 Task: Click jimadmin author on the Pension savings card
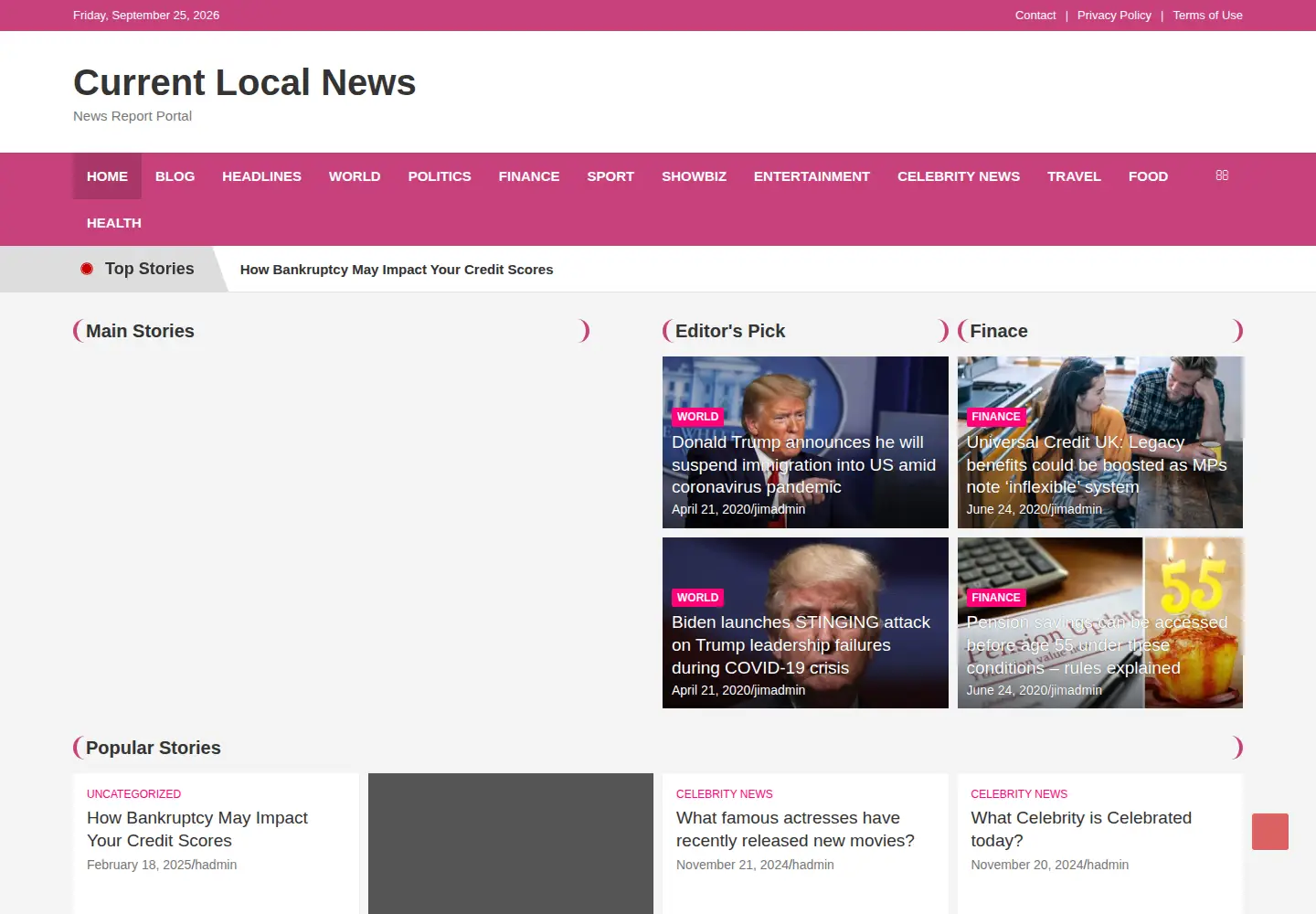coord(1076,690)
